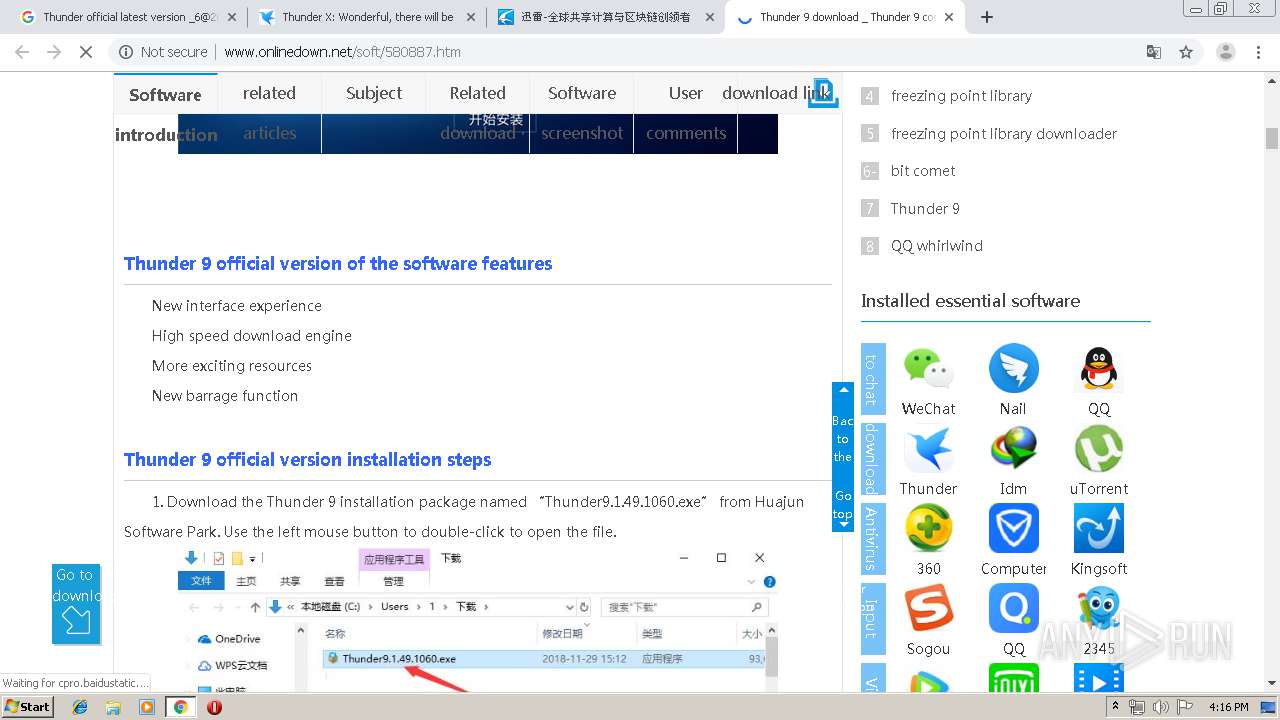The image size is (1280, 720).
Task: Select Related download page tab
Action: [x=477, y=113]
